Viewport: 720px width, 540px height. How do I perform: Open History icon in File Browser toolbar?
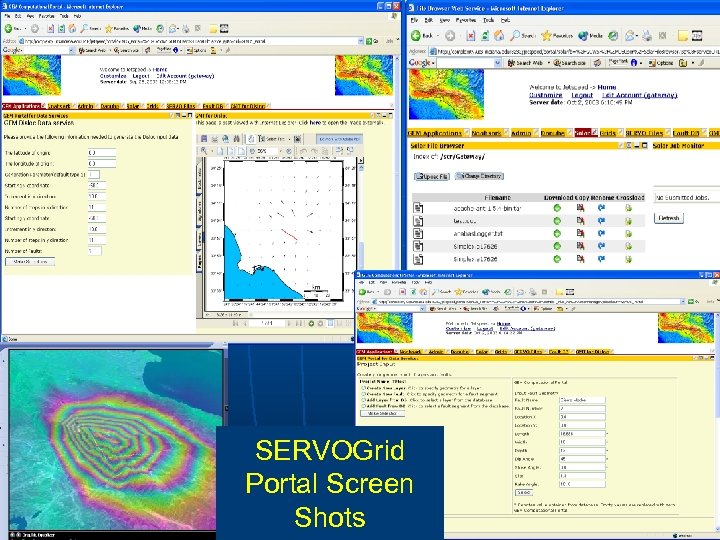[613, 35]
